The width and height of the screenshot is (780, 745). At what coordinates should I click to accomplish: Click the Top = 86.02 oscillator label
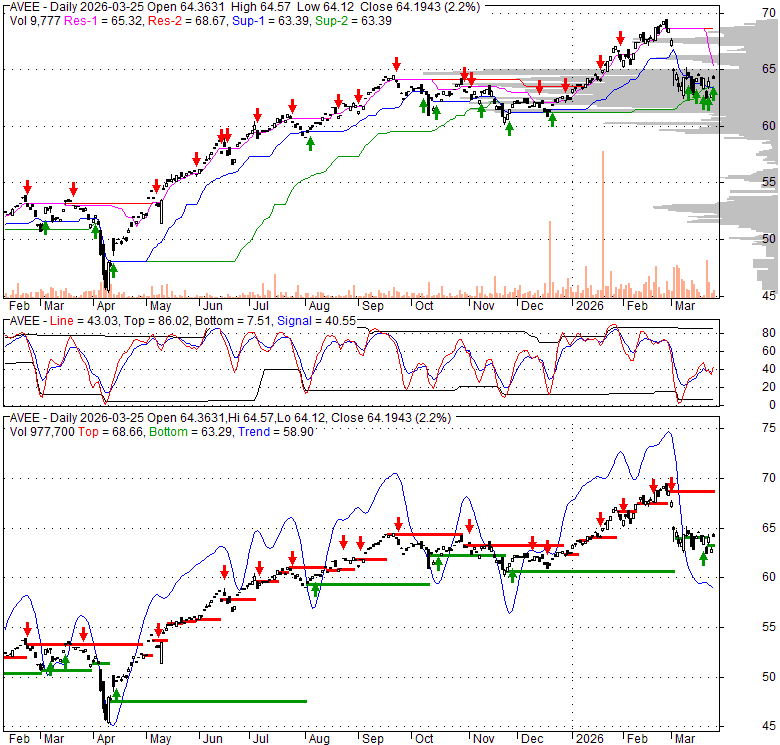tap(157, 321)
